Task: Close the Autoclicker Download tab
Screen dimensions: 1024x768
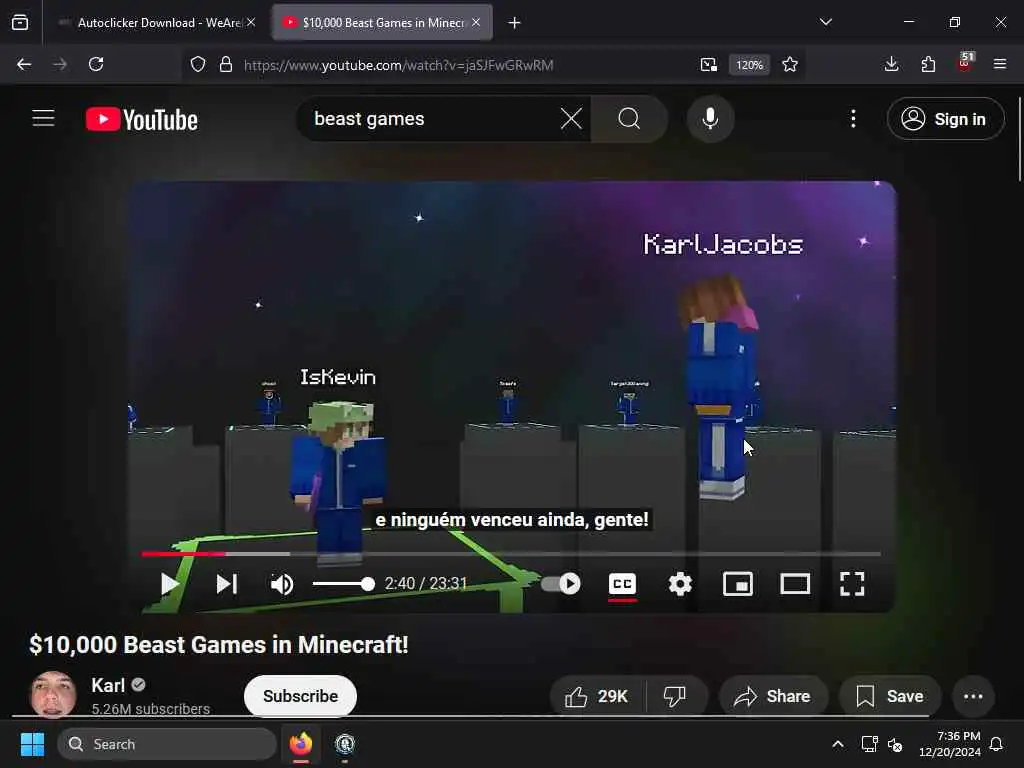Action: (x=251, y=22)
